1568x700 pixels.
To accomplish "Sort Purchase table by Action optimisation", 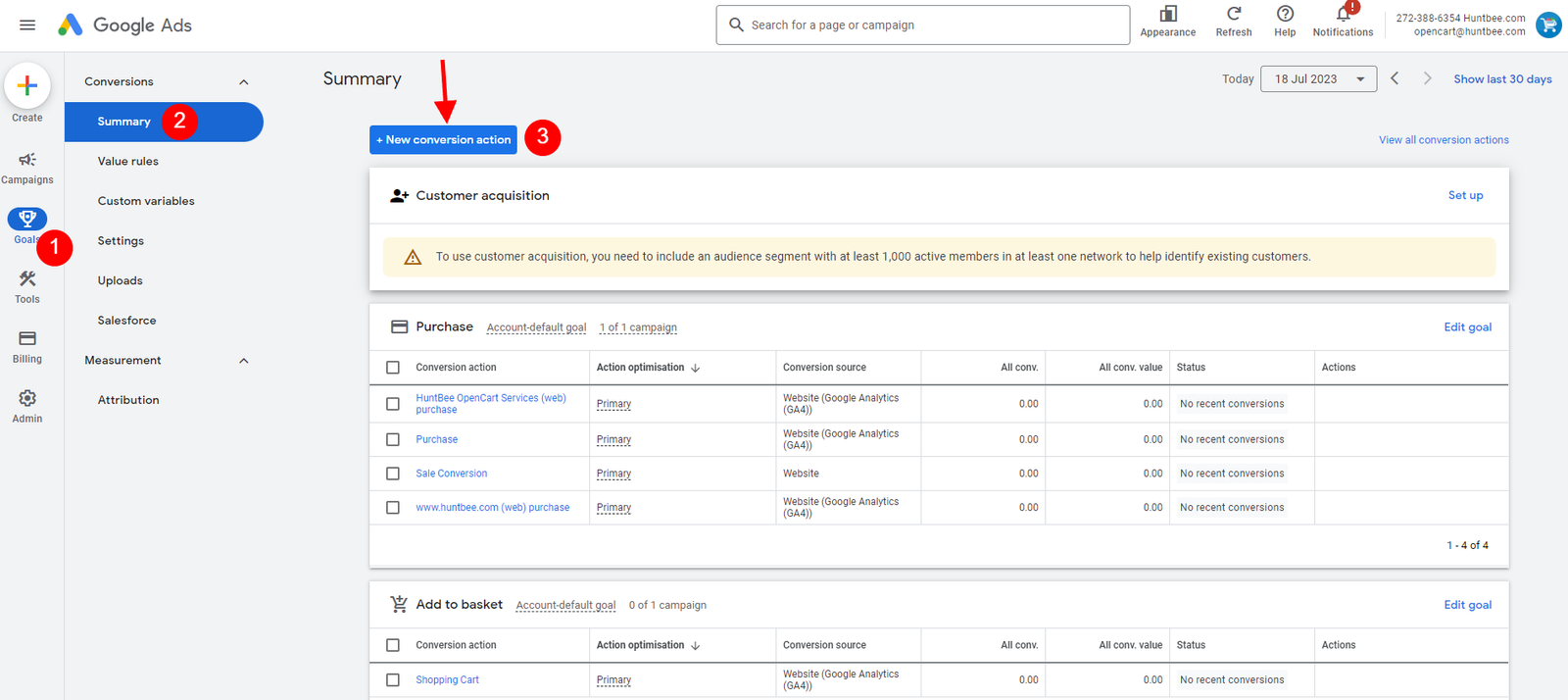I will click(648, 368).
